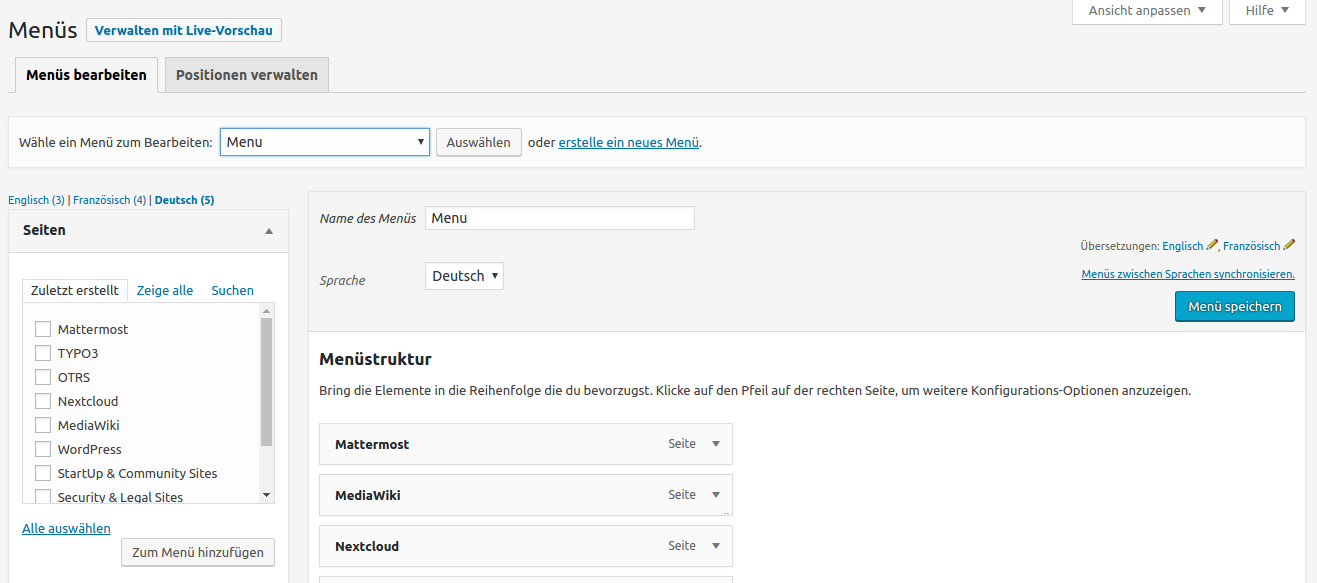Check the OTRS page checkbox
This screenshot has width=1317, height=583.
click(x=43, y=377)
